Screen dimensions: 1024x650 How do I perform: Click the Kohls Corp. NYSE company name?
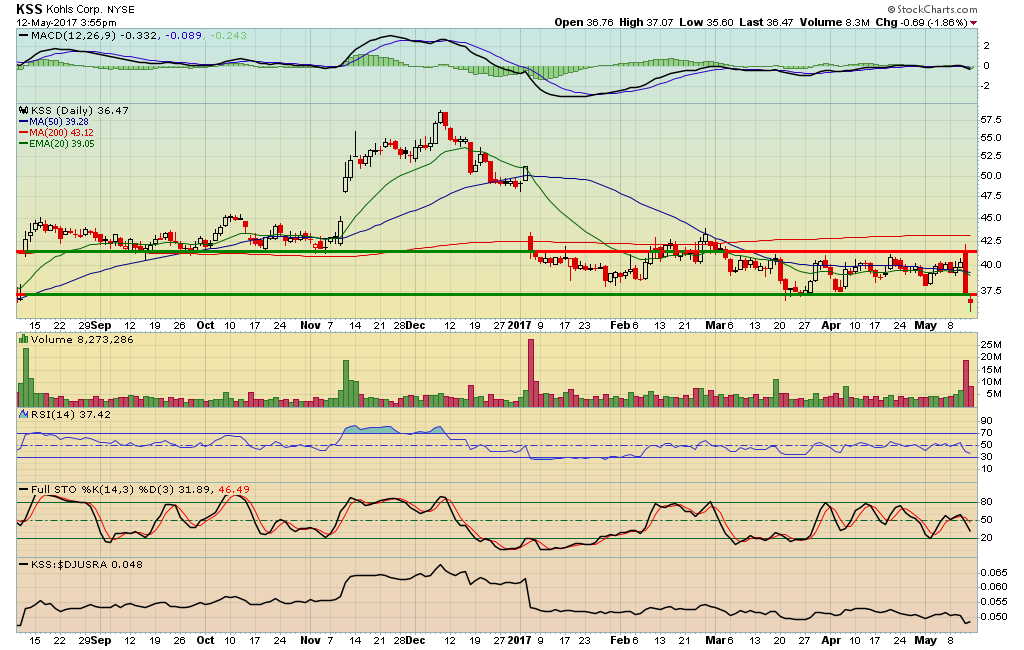coord(90,9)
